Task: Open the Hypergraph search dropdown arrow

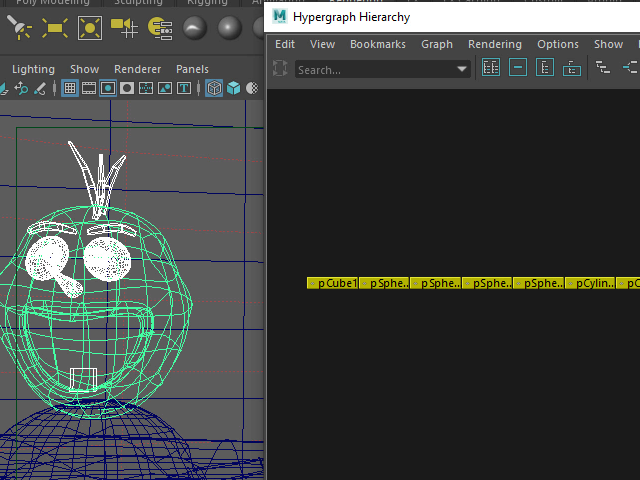Action: coord(462,69)
